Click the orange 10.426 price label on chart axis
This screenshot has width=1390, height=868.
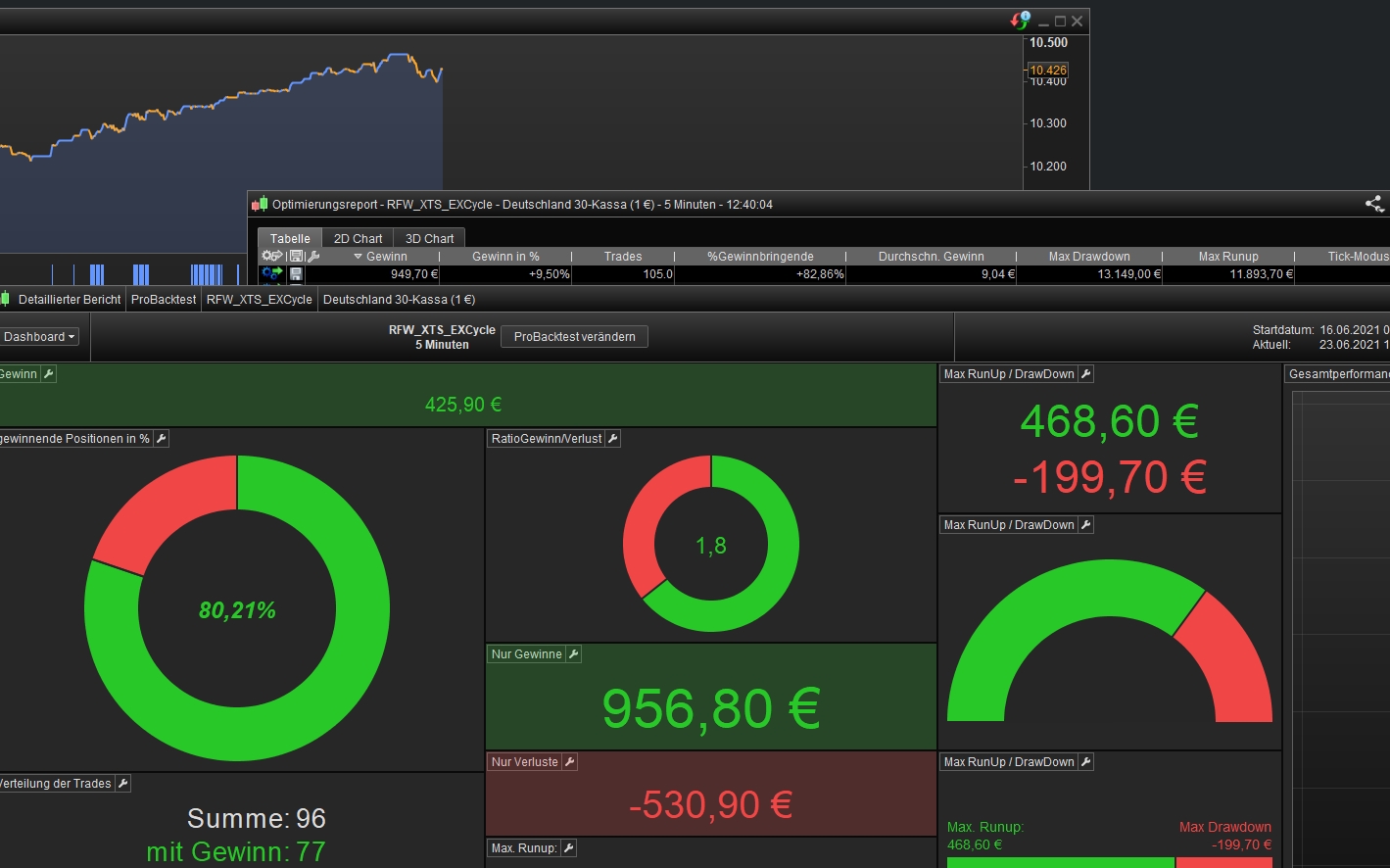coord(1048,71)
